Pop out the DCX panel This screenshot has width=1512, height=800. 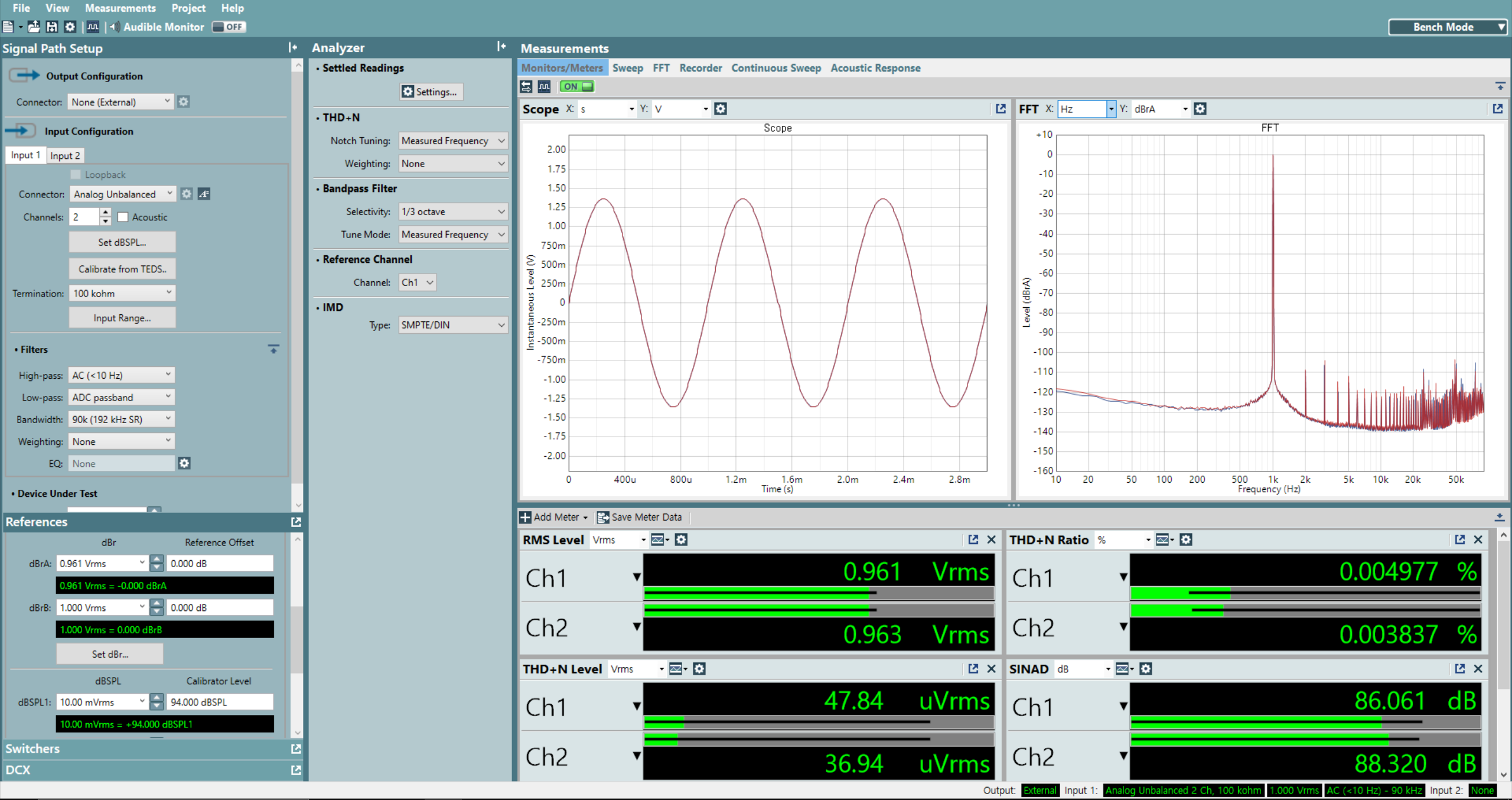pos(296,770)
